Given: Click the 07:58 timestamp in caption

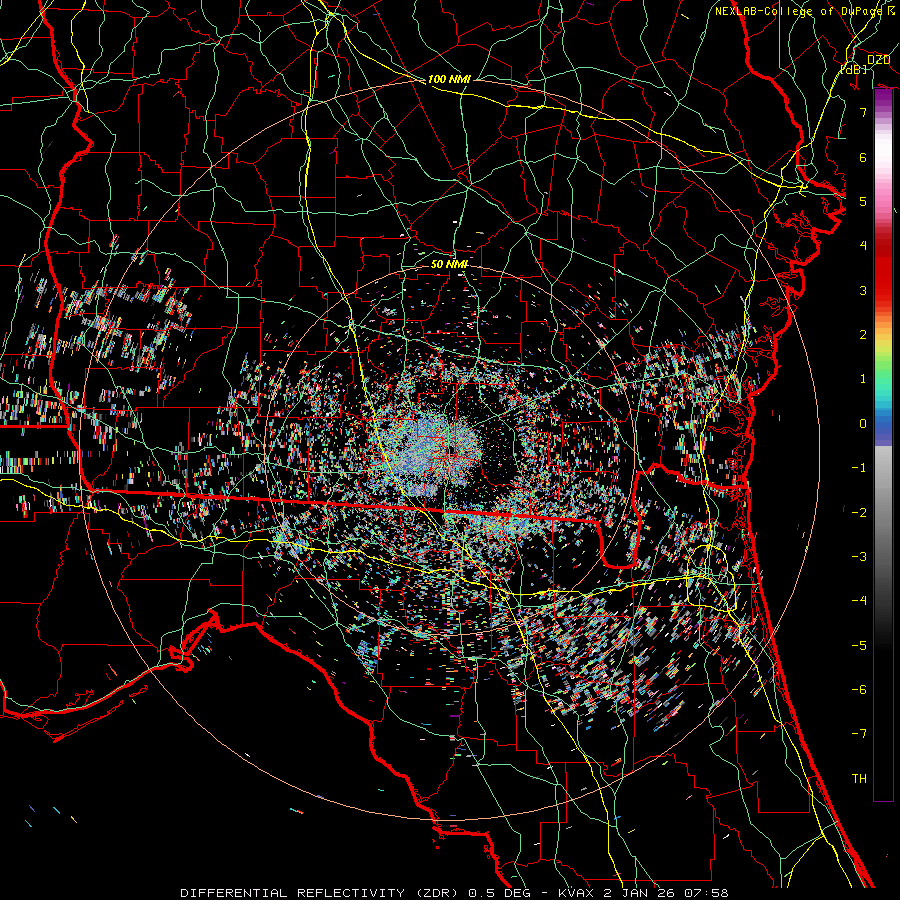Looking at the screenshot, I should [x=707, y=893].
